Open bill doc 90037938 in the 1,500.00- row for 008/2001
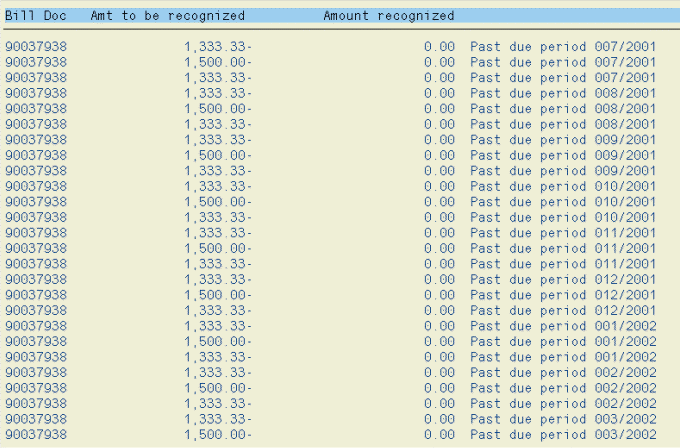The width and height of the screenshot is (680, 448). [x=36, y=109]
